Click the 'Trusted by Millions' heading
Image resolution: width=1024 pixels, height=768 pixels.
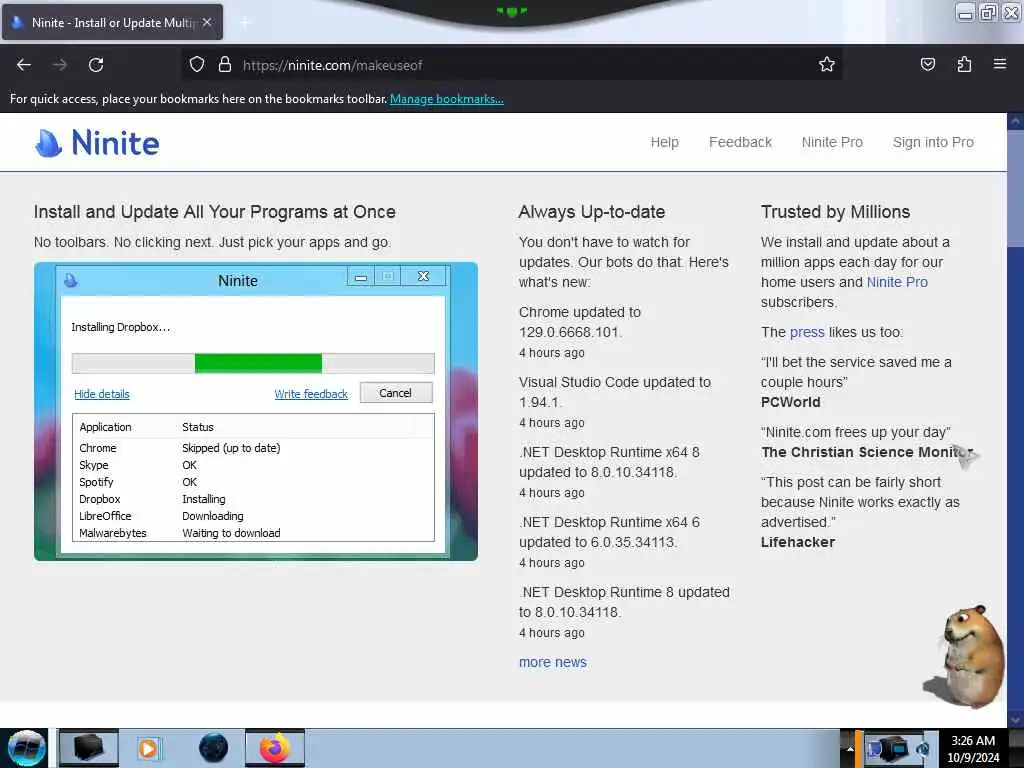(x=835, y=212)
